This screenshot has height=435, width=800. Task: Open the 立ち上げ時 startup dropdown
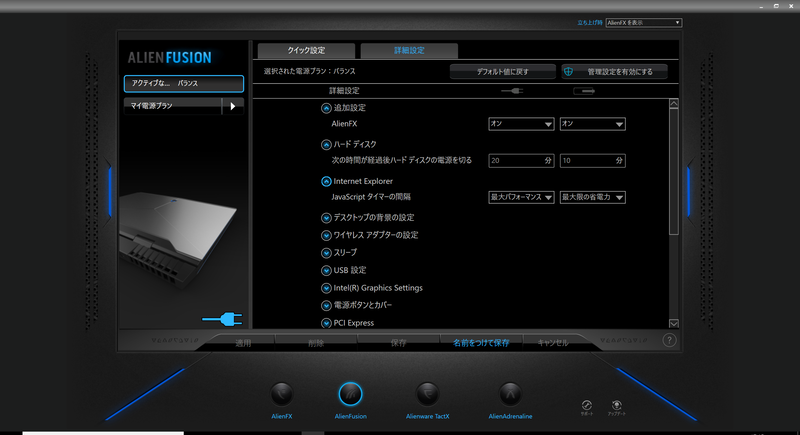643,22
